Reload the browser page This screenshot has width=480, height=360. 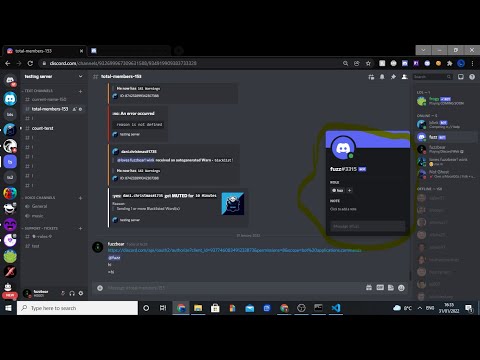click(x=30, y=63)
